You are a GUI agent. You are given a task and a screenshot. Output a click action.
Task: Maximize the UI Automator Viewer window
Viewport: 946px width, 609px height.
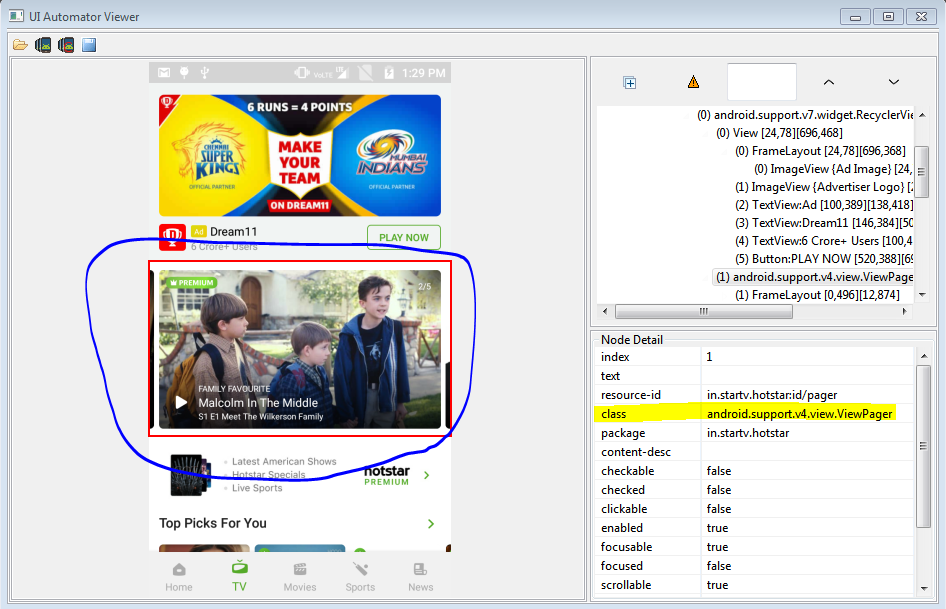click(x=888, y=16)
